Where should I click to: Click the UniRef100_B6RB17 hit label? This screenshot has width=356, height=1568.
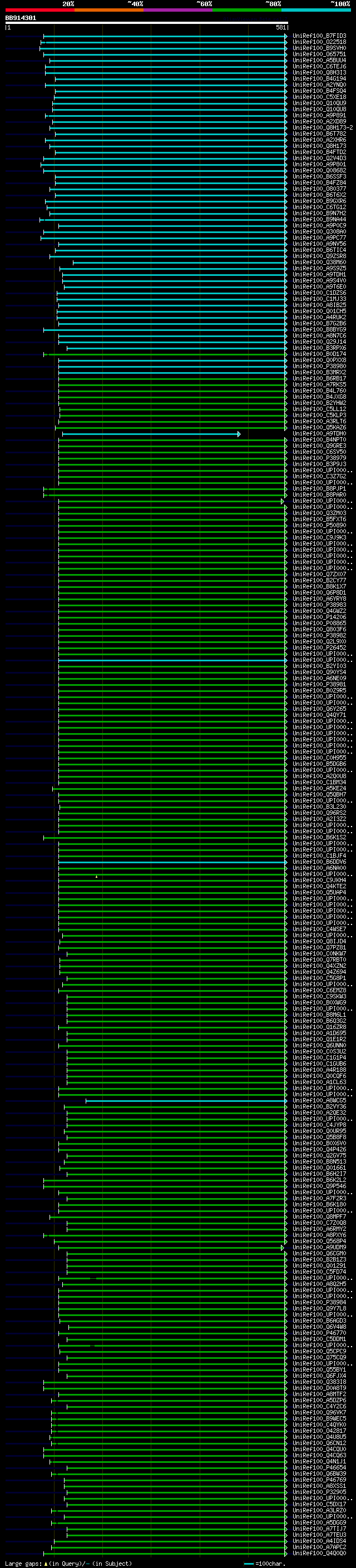pos(319,379)
